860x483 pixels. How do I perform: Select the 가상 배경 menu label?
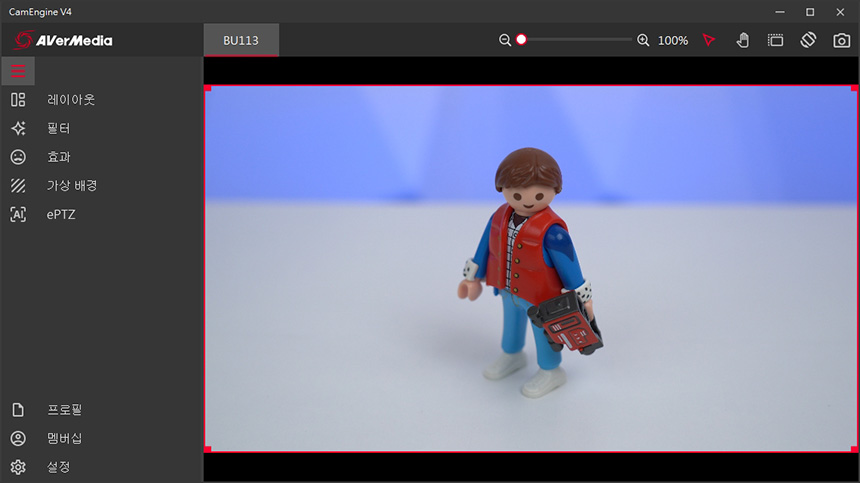tap(72, 186)
